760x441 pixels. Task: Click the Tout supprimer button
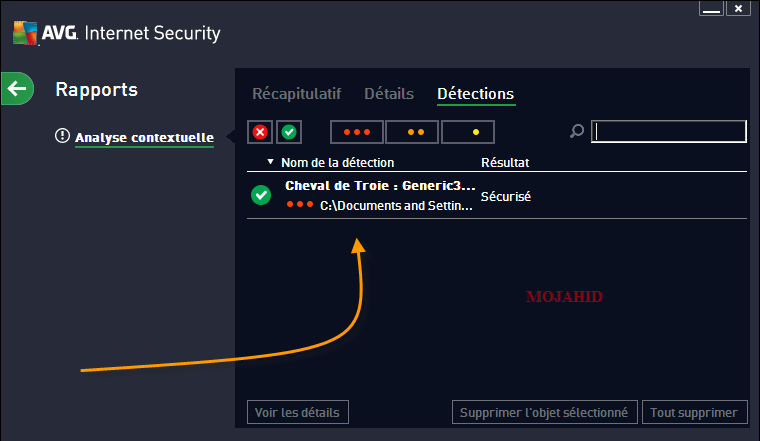pos(694,412)
